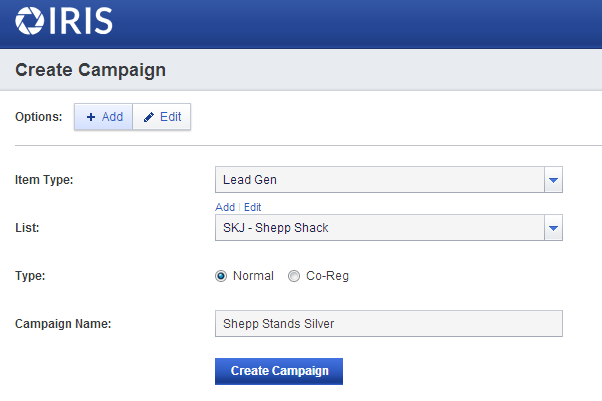The image size is (602, 401).
Task: Open Item Type dropdown arrow
Action: (x=553, y=180)
